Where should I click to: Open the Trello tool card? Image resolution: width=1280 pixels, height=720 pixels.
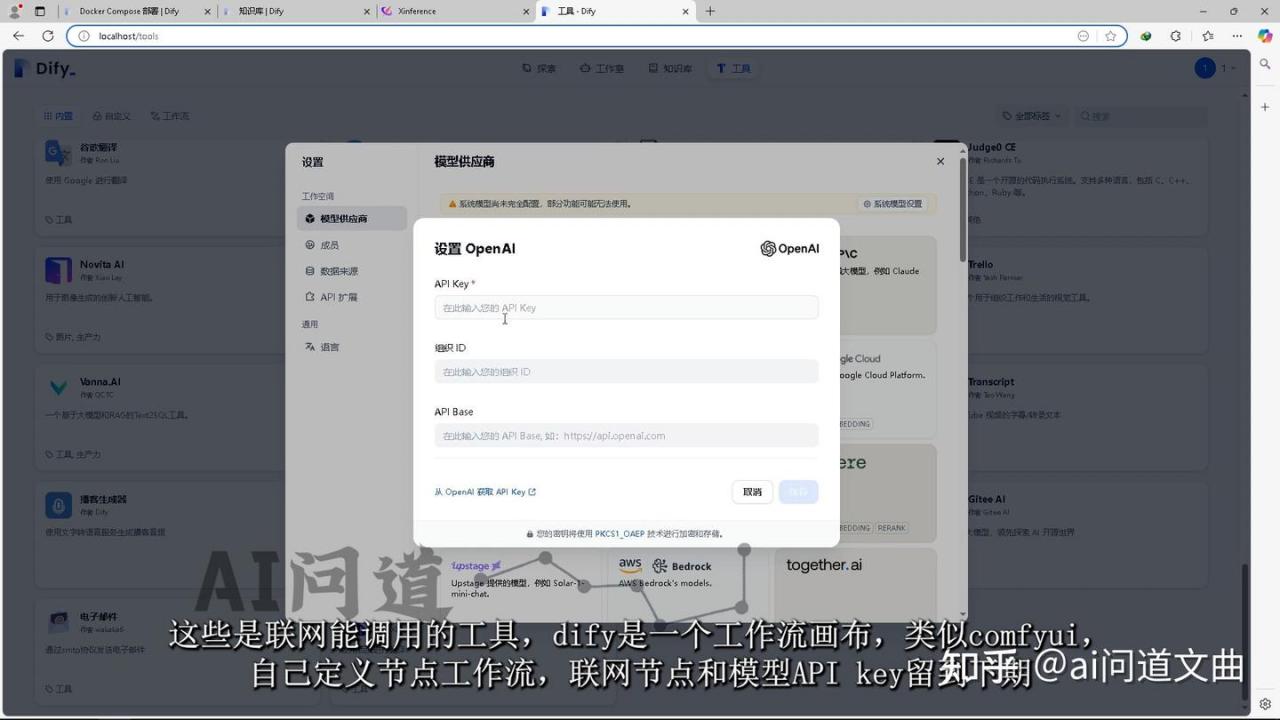[x=1086, y=302]
